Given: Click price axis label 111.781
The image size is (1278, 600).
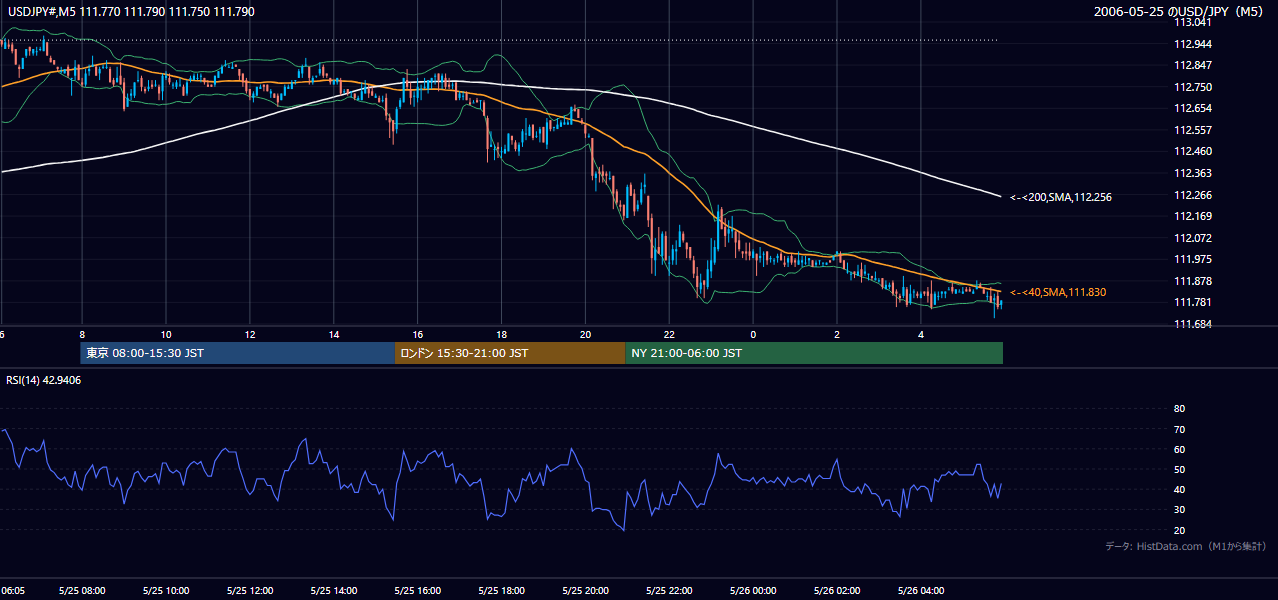Looking at the screenshot, I should [x=1193, y=302].
